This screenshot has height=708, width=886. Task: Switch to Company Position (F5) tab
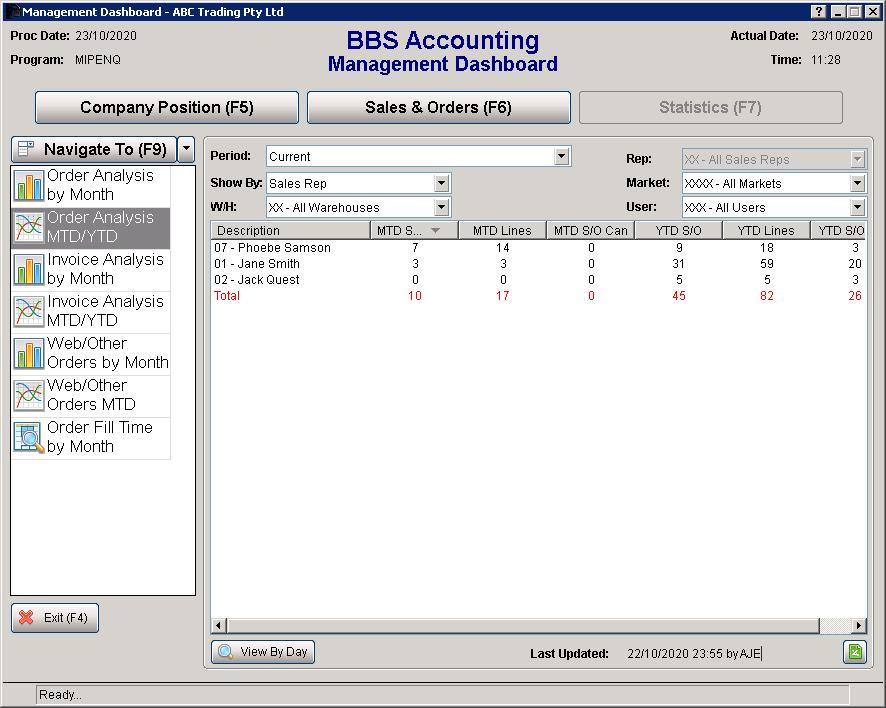[x=167, y=108]
